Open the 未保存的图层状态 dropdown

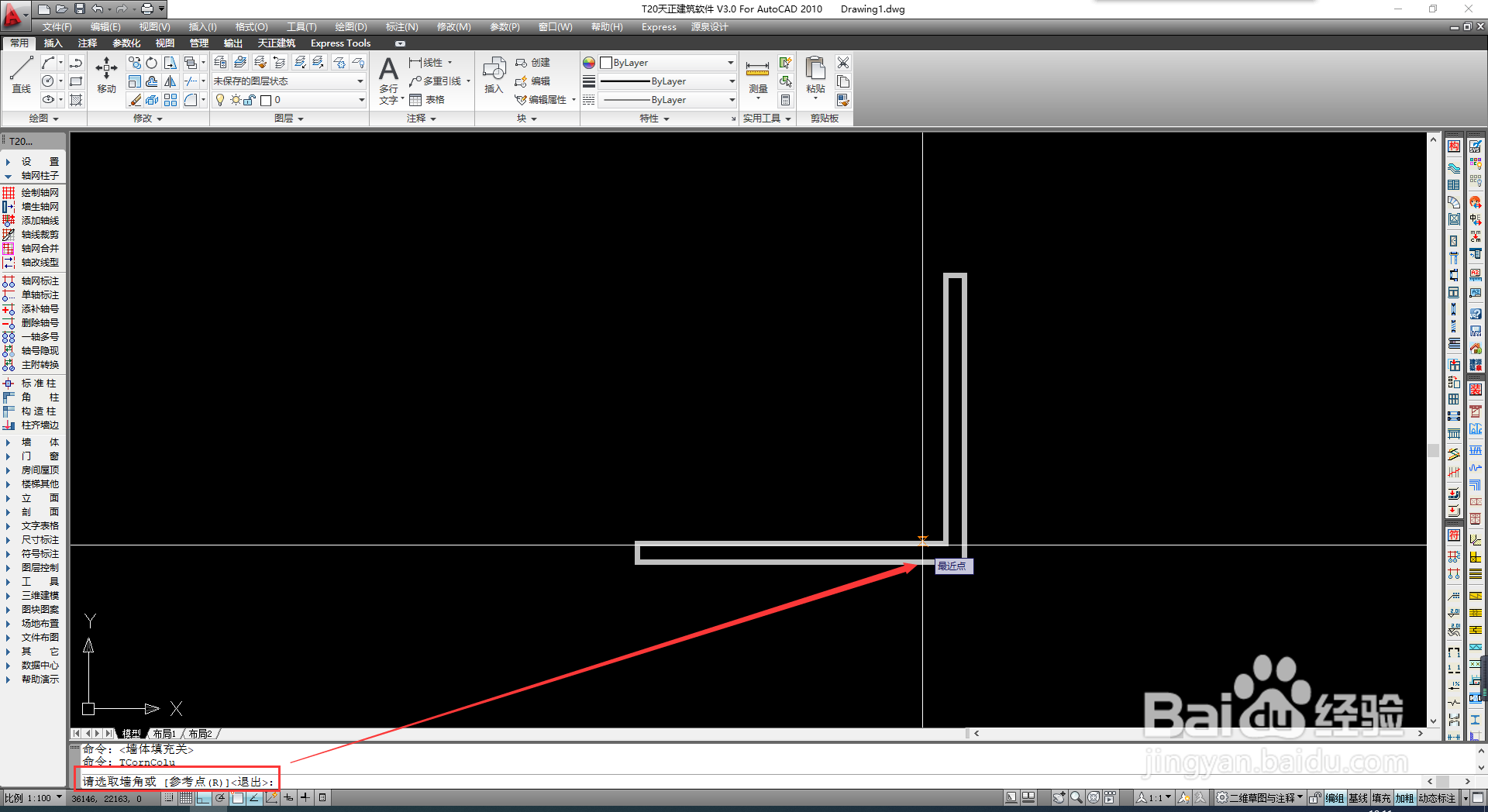coord(288,81)
